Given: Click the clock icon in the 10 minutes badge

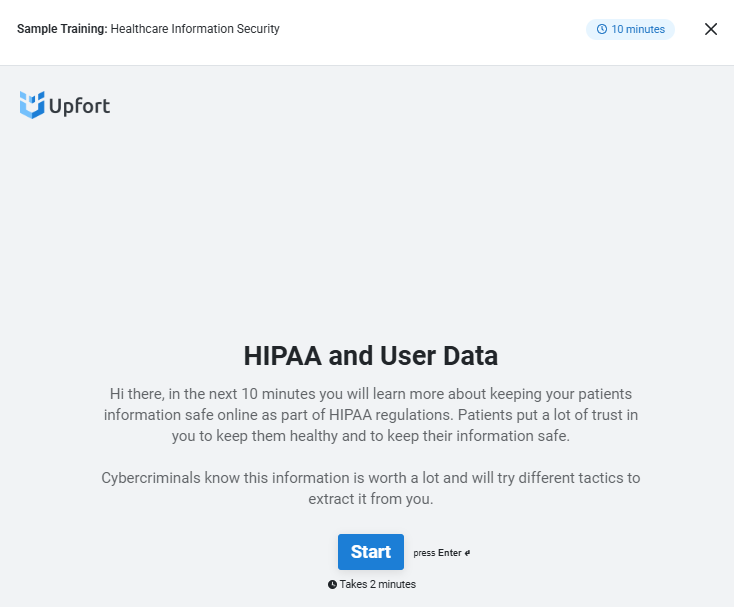Looking at the screenshot, I should click(x=602, y=29).
